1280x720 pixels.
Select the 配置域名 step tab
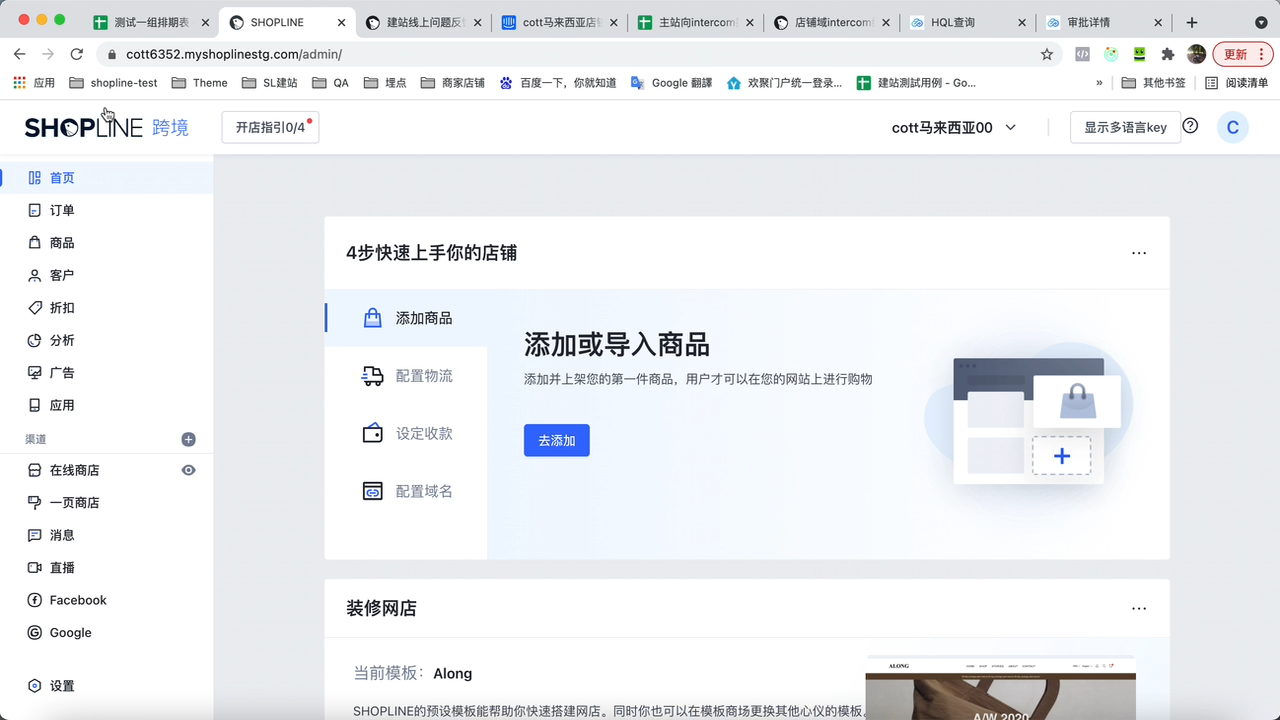(x=406, y=492)
